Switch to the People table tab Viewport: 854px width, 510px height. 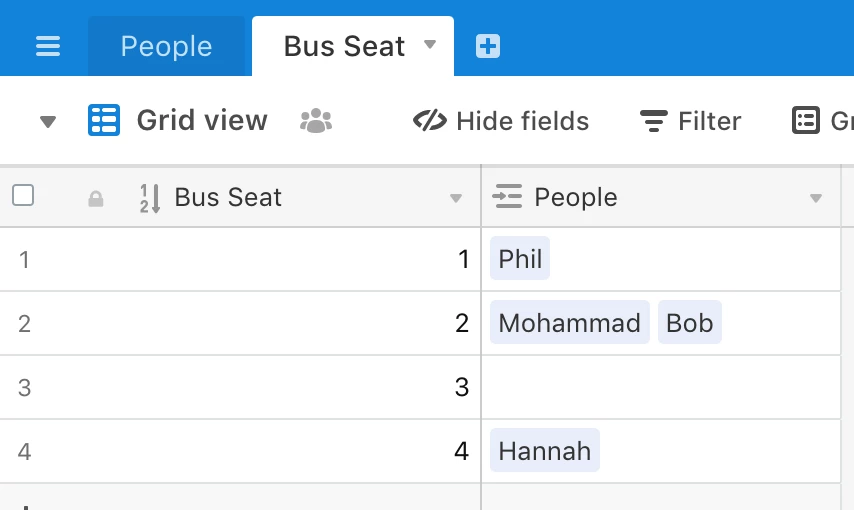pyautogui.click(x=166, y=46)
